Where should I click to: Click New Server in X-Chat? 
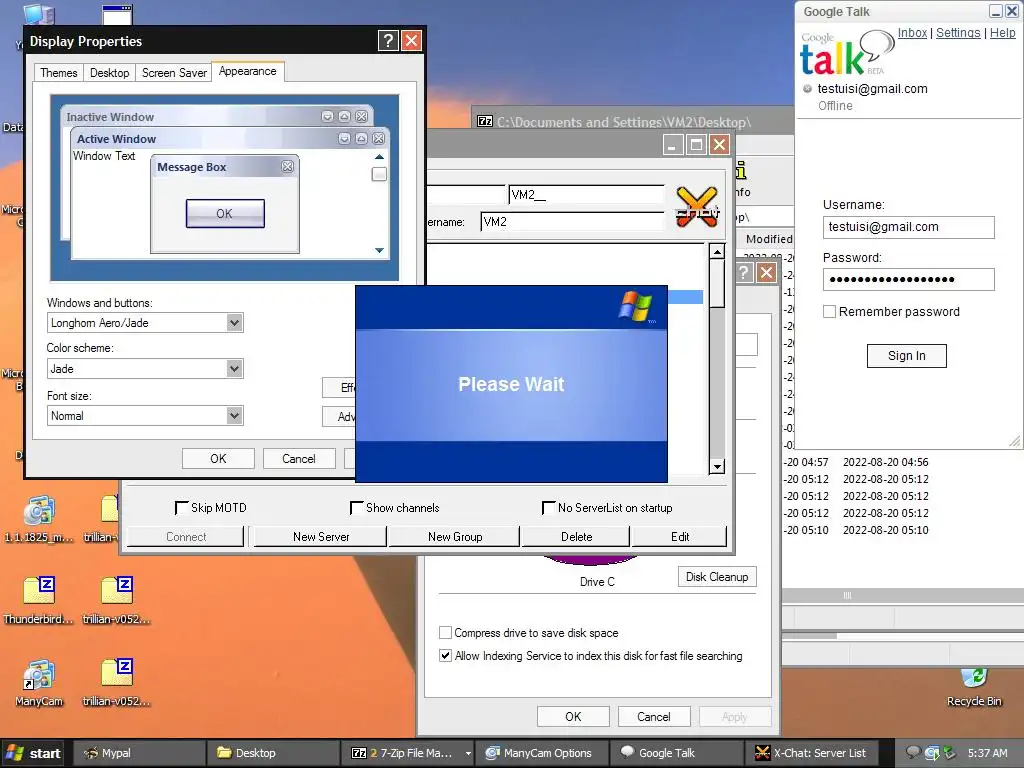321,537
